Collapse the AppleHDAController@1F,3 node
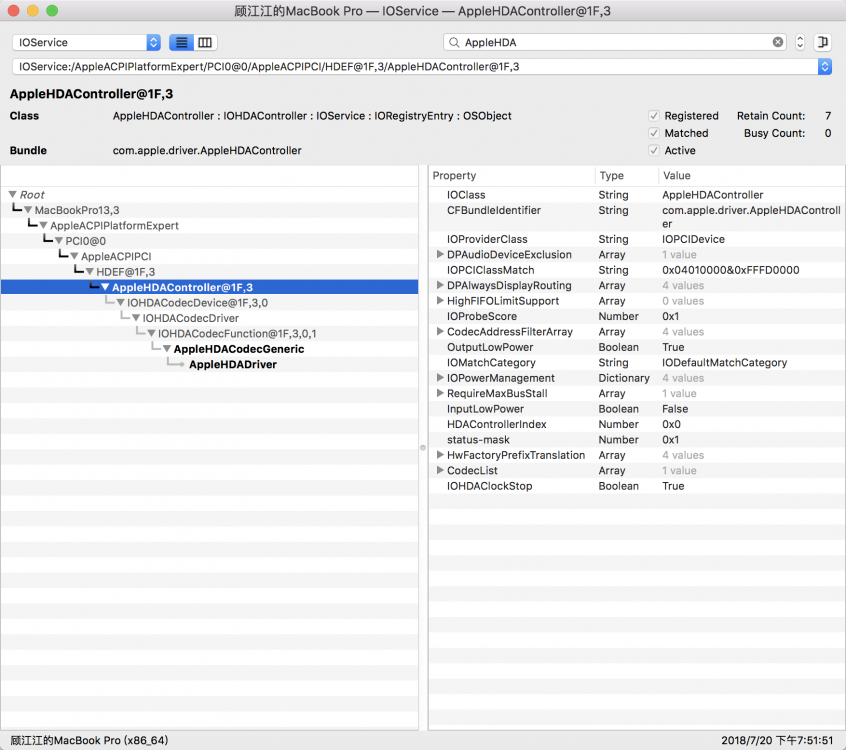This screenshot has height=750, width=846. [x=105, y=287]
